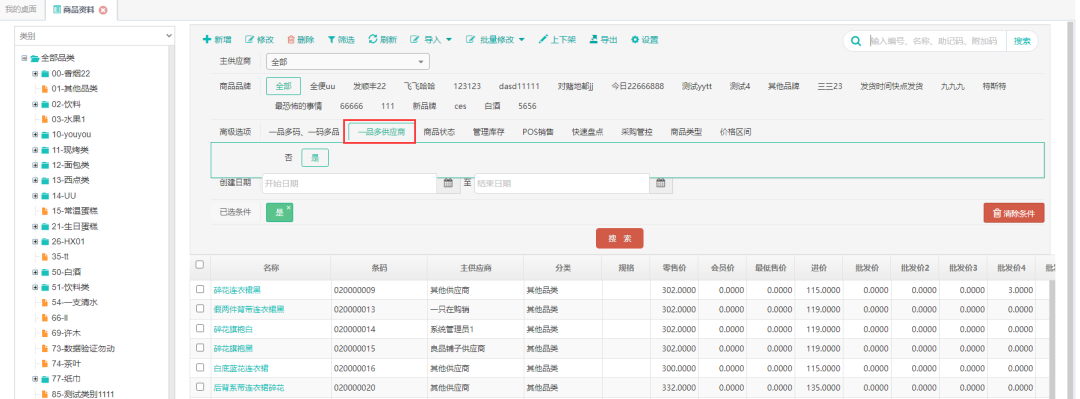Click the 刷新 refresh icon

[373, 40]
